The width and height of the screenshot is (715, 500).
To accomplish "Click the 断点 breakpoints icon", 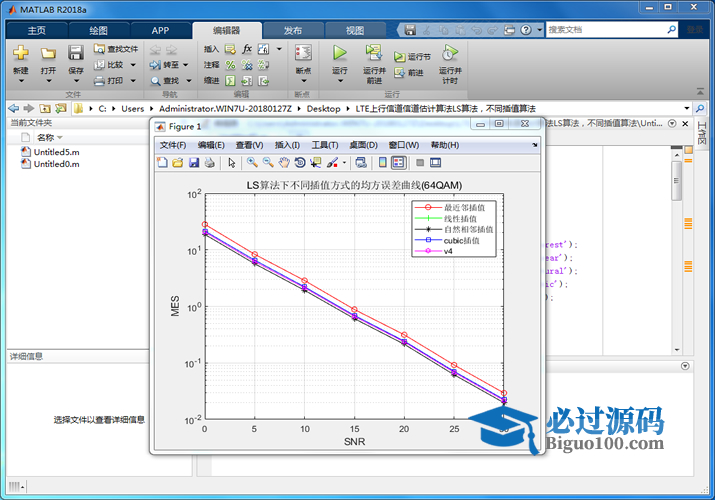I will pos(303,52).
